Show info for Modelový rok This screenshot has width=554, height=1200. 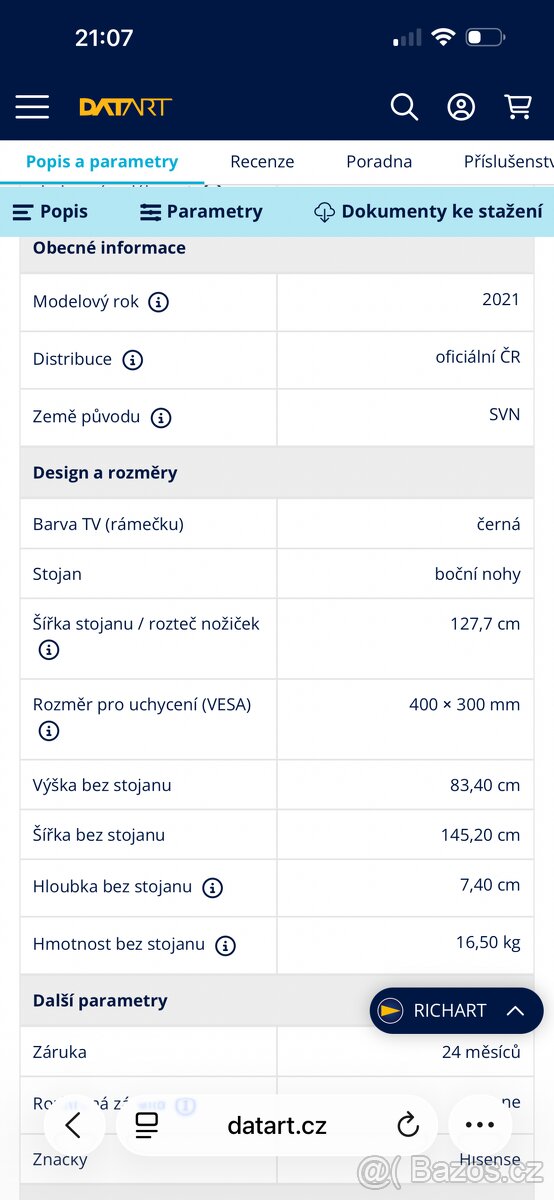click(x=158, y=302)
